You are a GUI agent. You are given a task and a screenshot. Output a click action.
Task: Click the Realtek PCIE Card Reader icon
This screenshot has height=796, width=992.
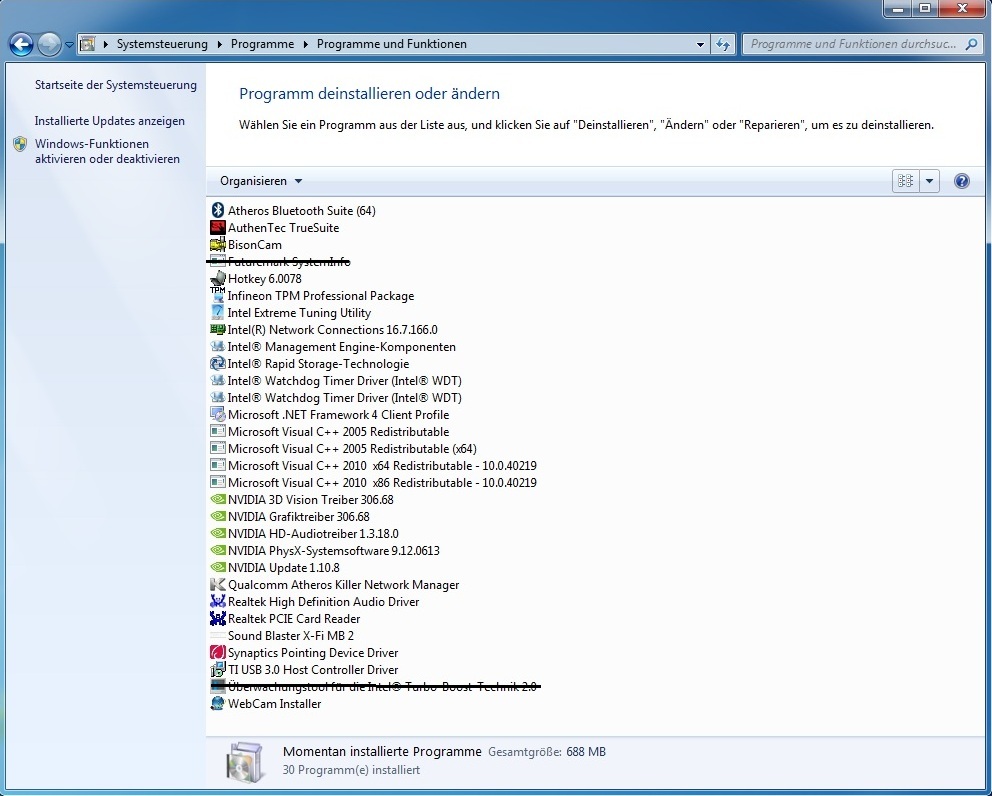pos(218,618)
